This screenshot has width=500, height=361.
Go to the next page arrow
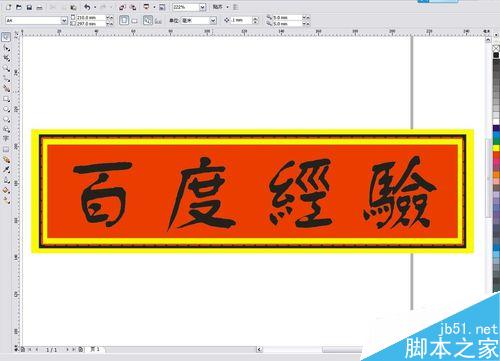click(68, 350)
